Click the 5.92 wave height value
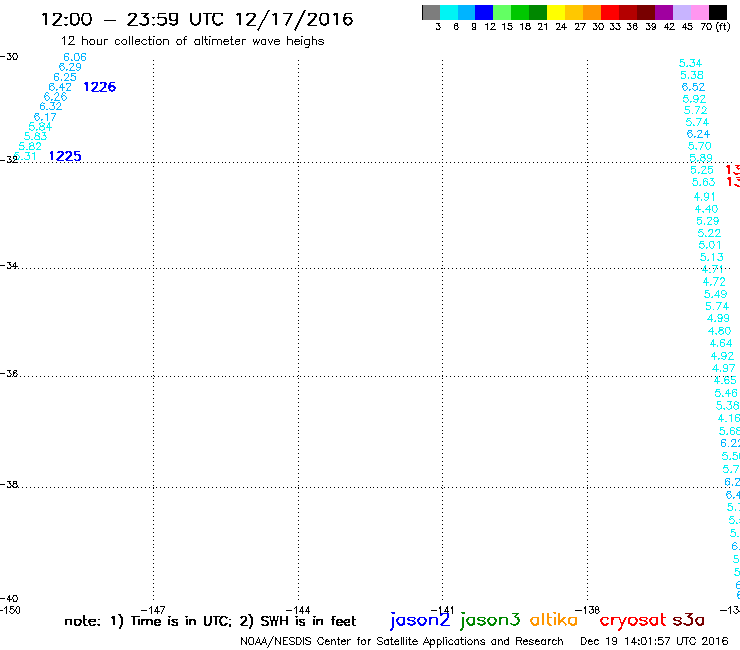The image size is (740, 650). tap(694, 99)
